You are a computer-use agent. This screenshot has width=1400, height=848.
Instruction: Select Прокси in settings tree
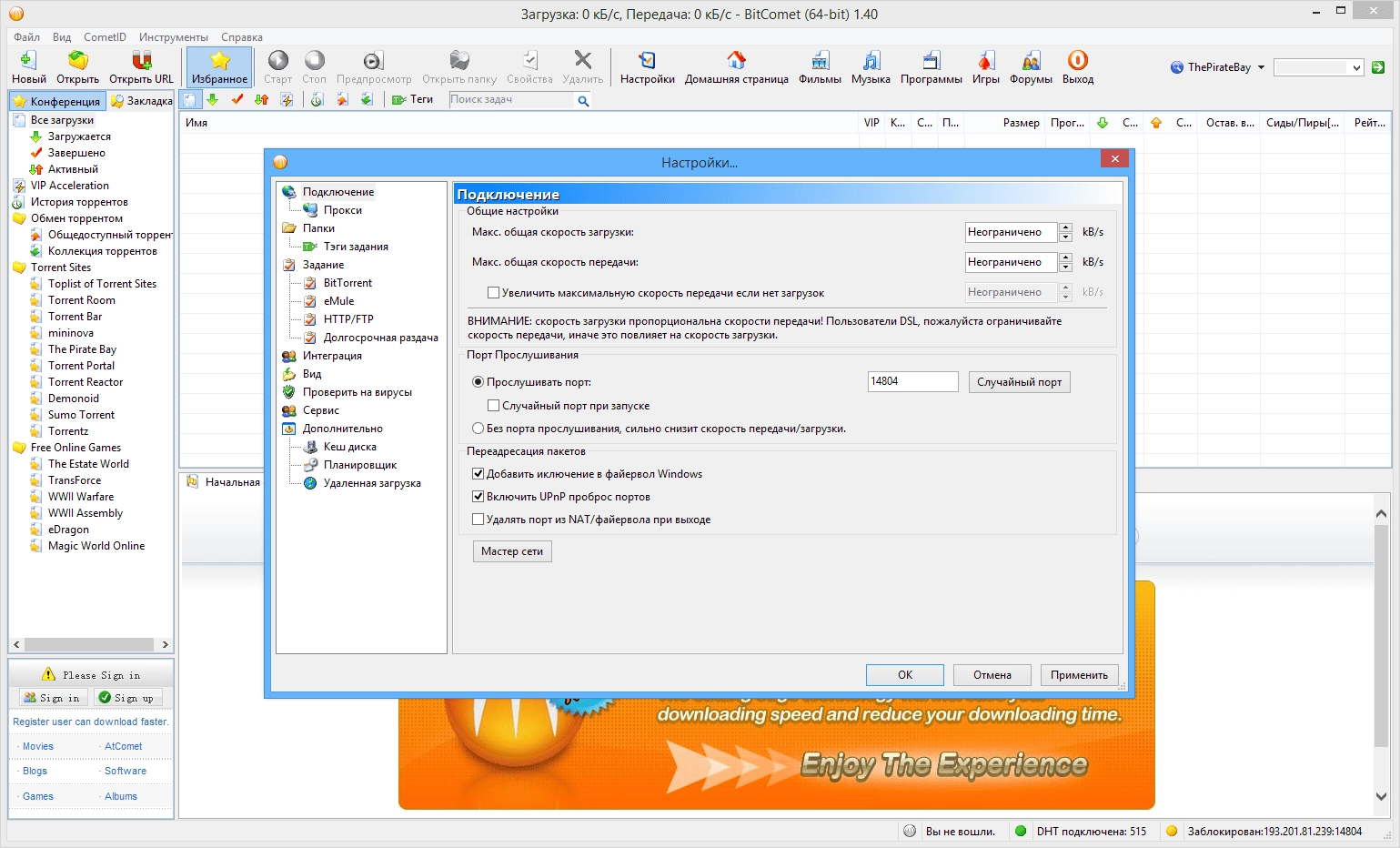coord(342,210)
